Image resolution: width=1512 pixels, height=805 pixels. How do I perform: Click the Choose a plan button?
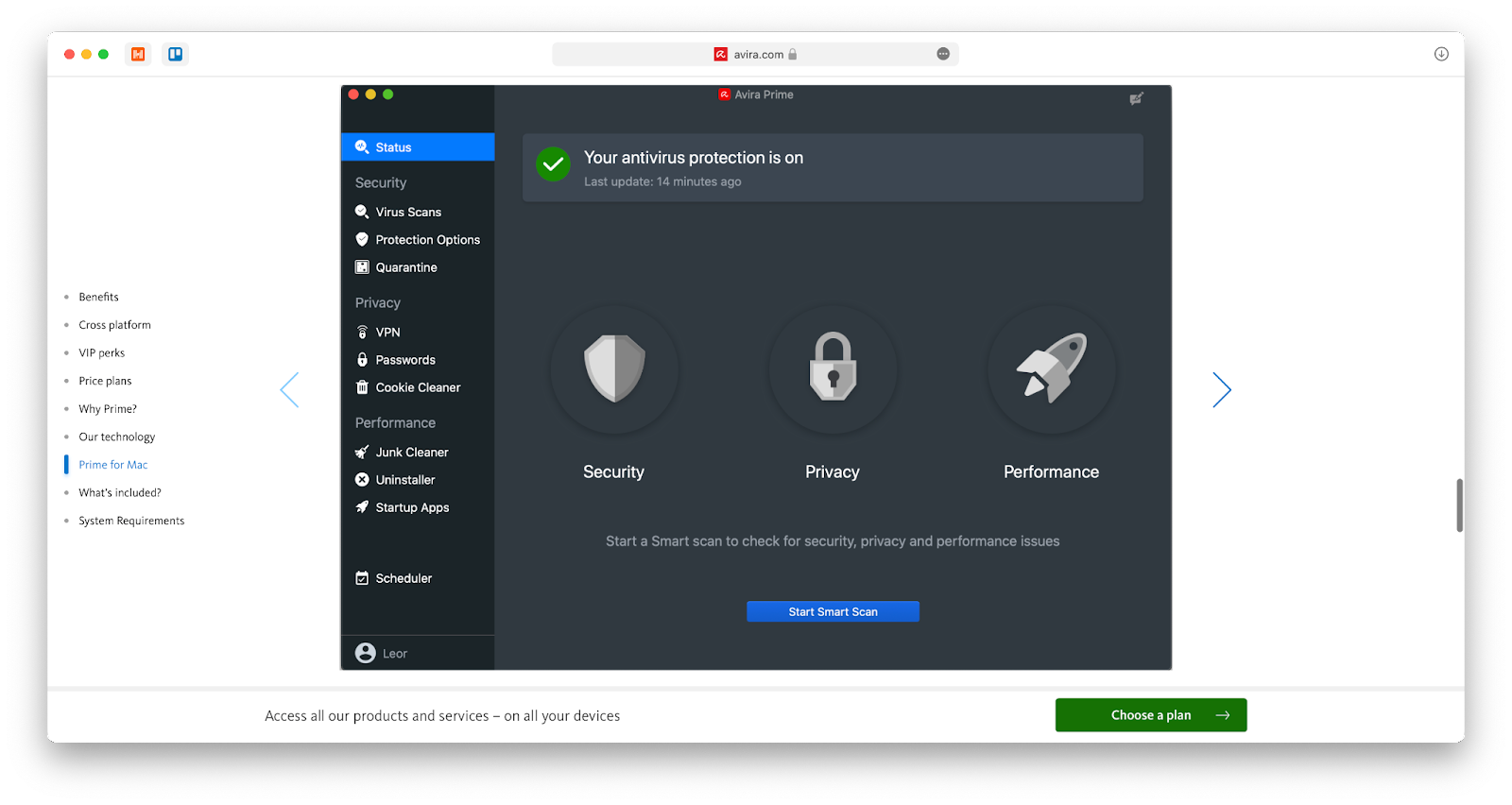click(1151, 715)
